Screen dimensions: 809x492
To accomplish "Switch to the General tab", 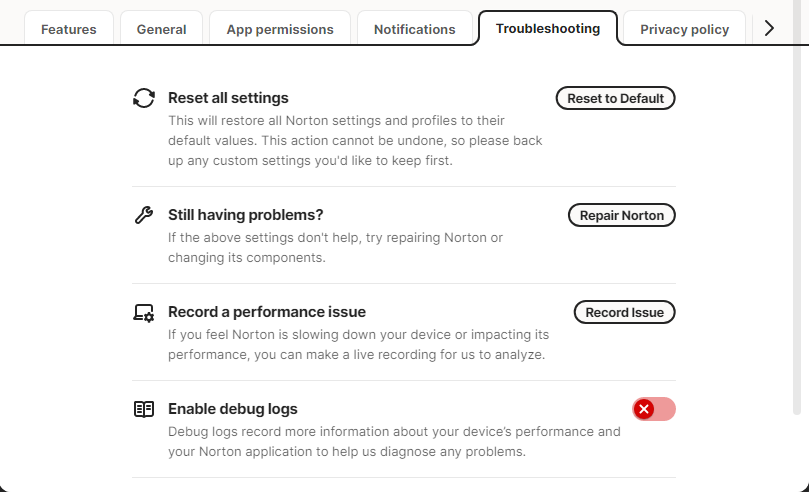I will tap(163, 29).
